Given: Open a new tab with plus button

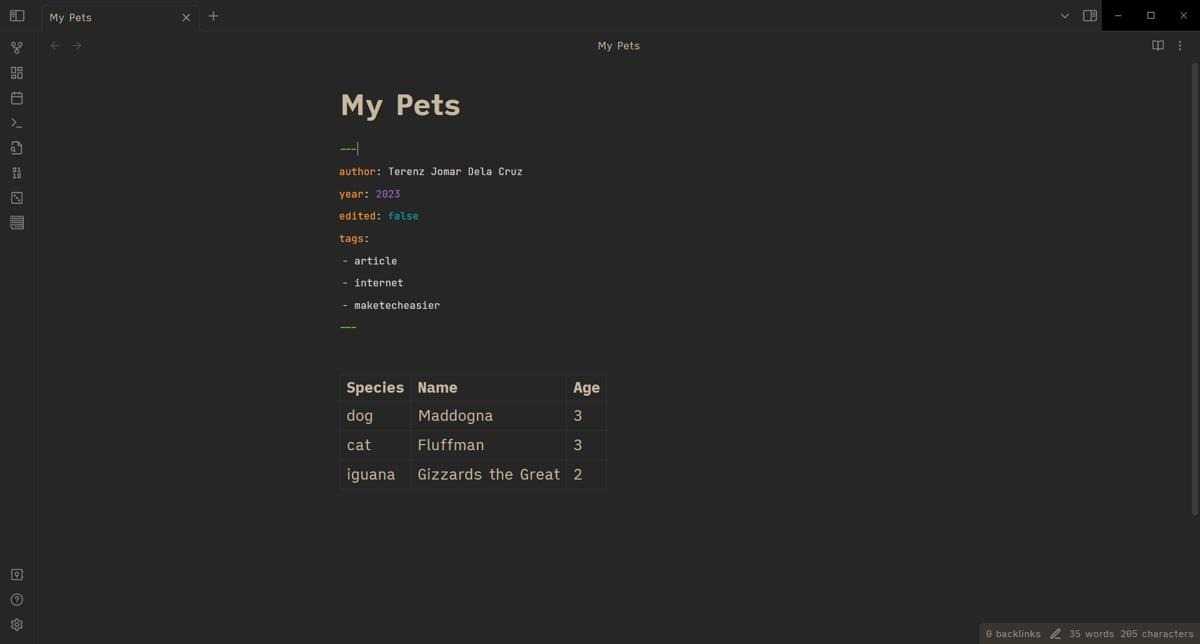Looking at the screenshot, I should coord(213,16).
